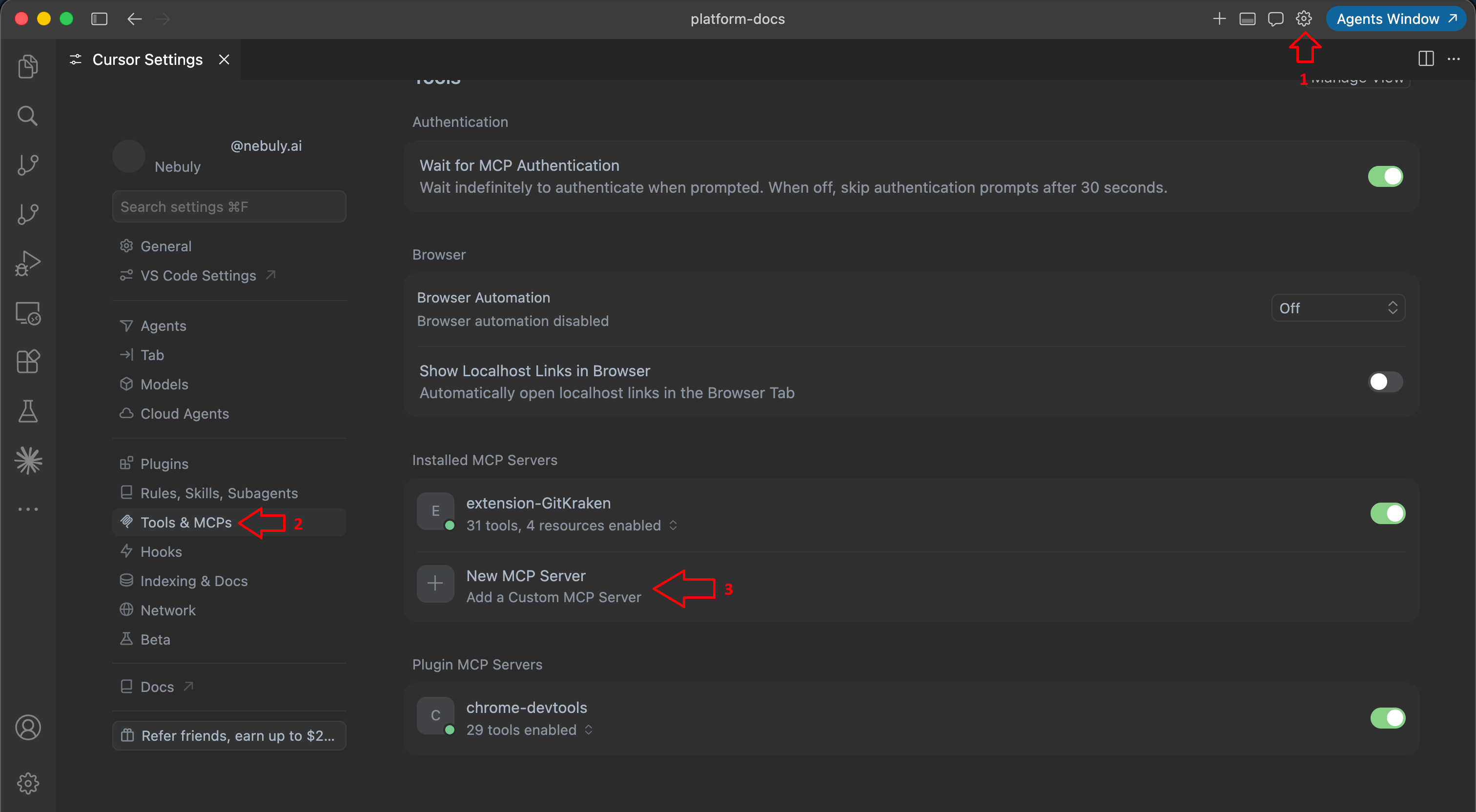This screenshot has height=812, width=1476.
Task: Open Cursor settings gear in title bar
Action: [x=1304, y=19]
